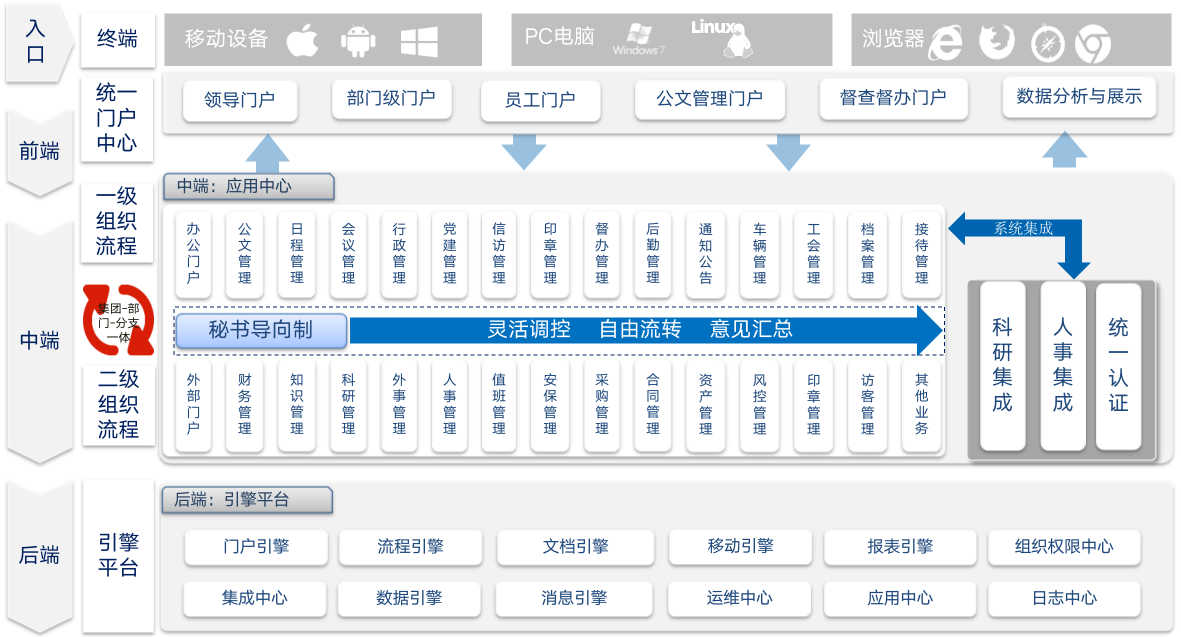
Task: Click the red circular arrows icon
Action: coord(119,320)
